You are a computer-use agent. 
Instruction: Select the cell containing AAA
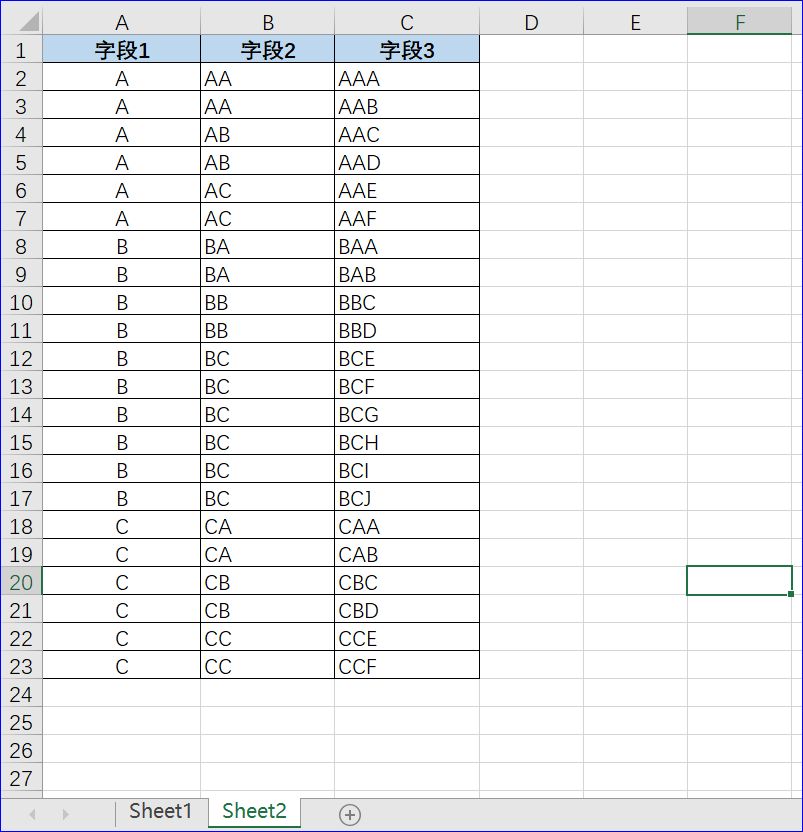(x=407, y=78)
